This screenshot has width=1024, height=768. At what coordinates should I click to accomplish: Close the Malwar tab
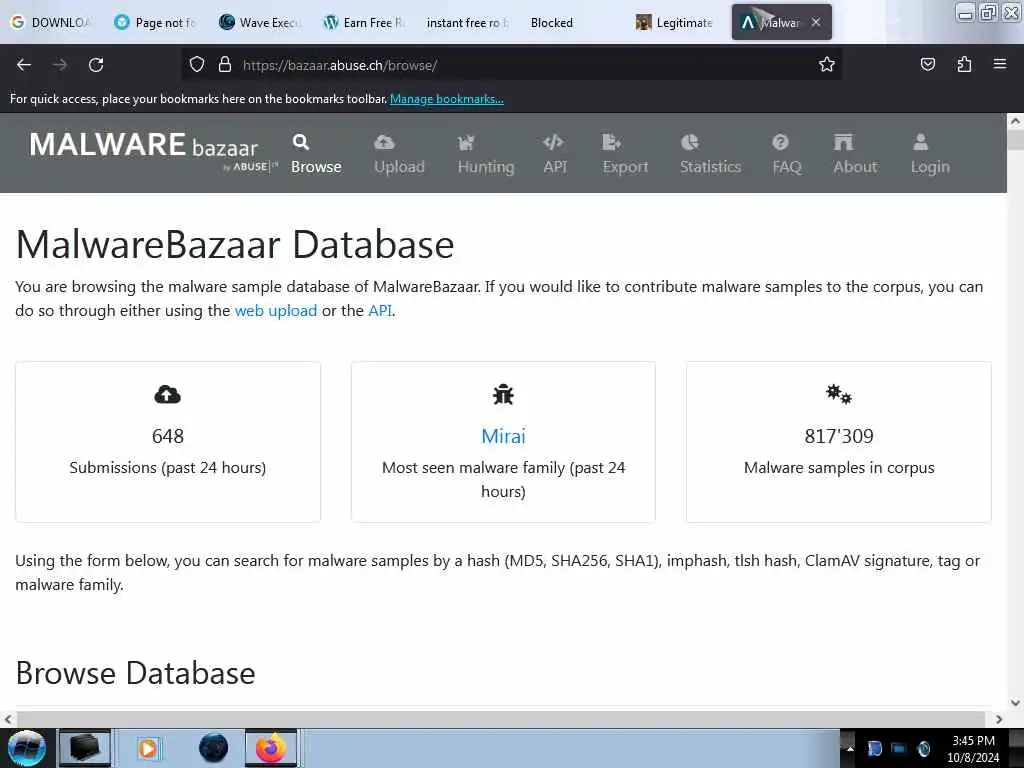click(816, 22)
